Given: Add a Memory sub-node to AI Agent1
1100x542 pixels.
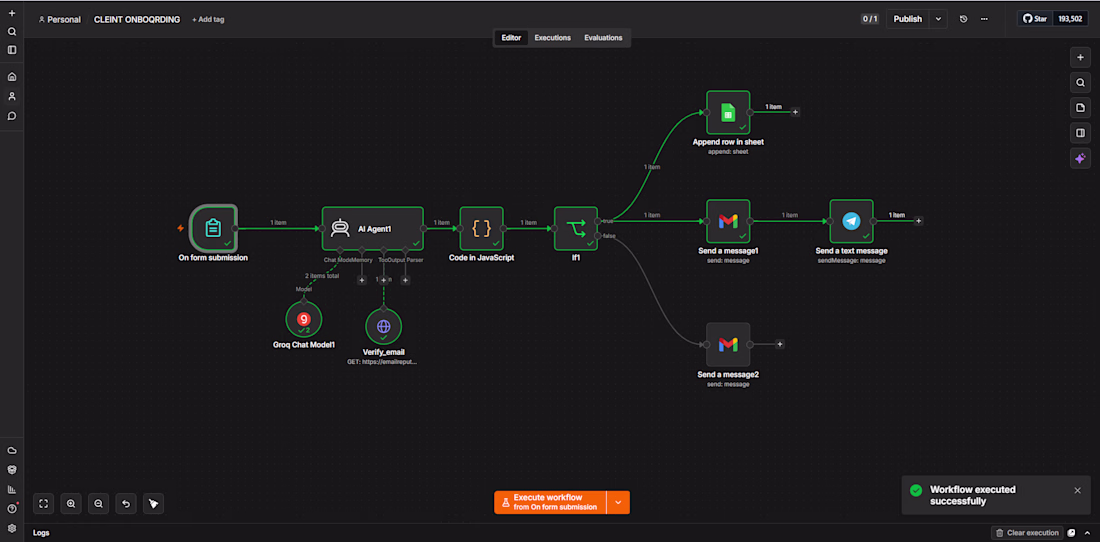Looking at the screenshot, I should coord(362,280).
